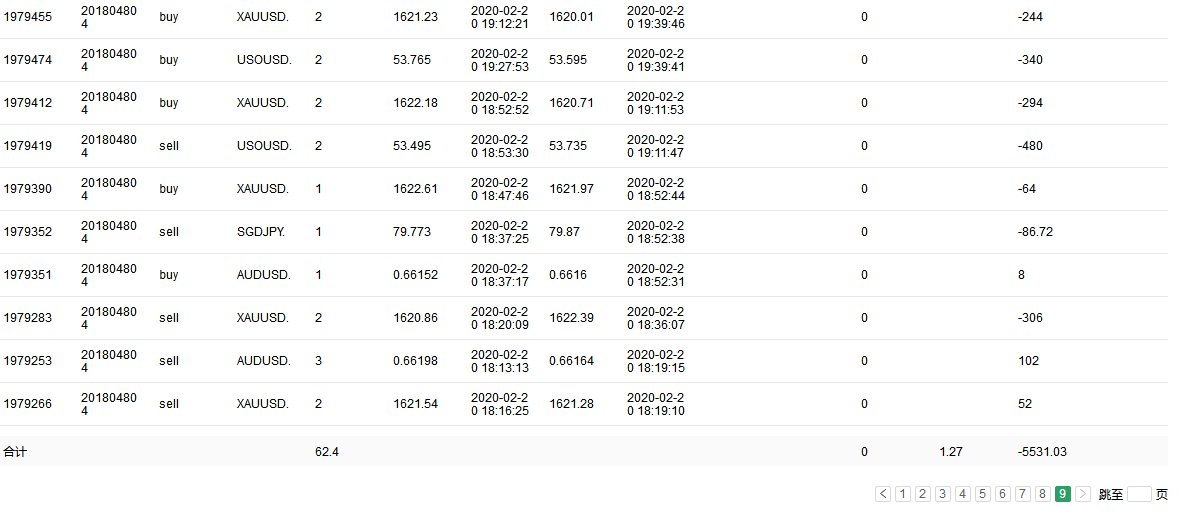Click the next page right arrow
The image size is (1182, 514).
pos(1083,494)
